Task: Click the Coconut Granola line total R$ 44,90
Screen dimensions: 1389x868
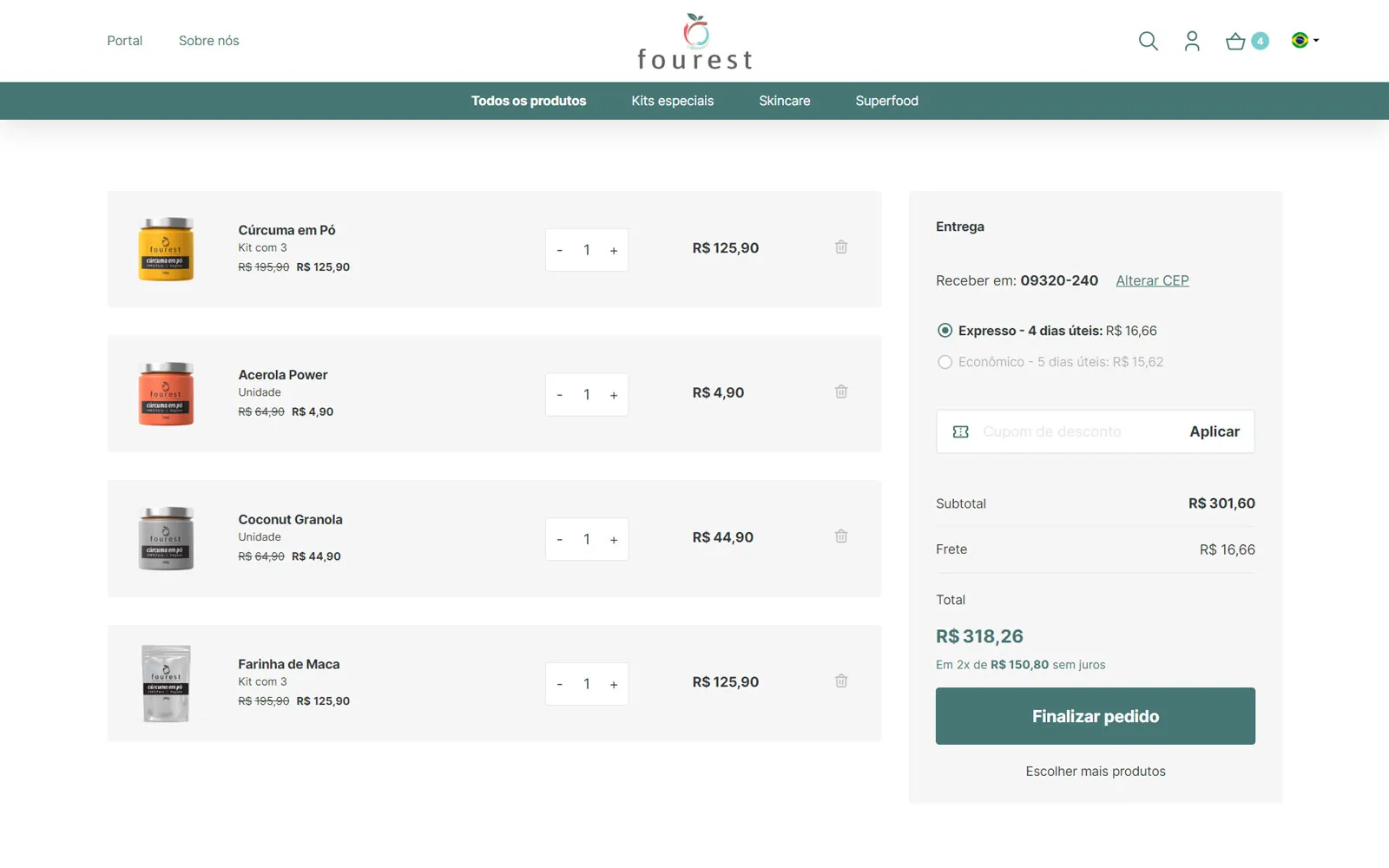Action: [x=722, y=537]
